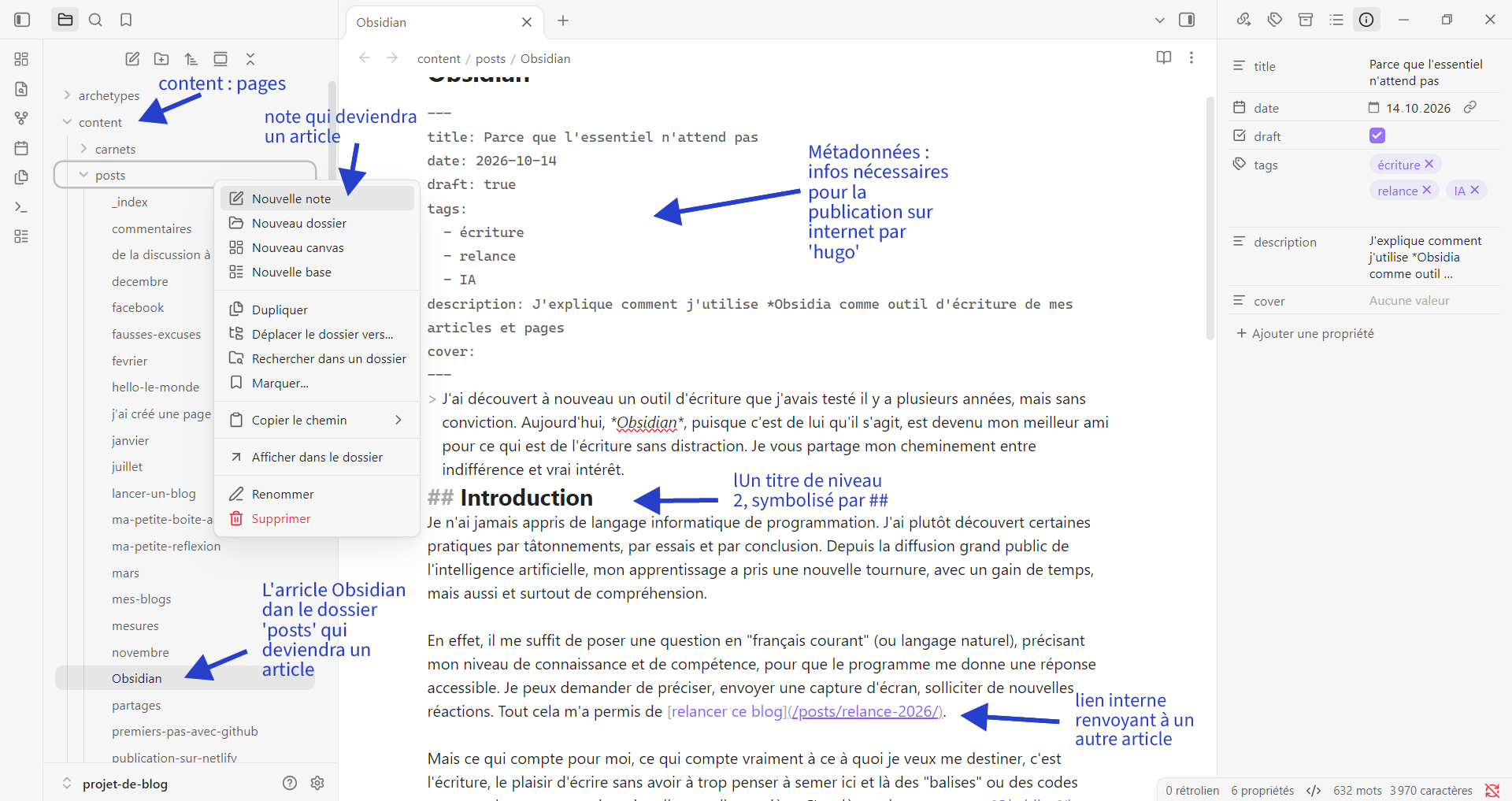Expand the carnets folder

83,149
